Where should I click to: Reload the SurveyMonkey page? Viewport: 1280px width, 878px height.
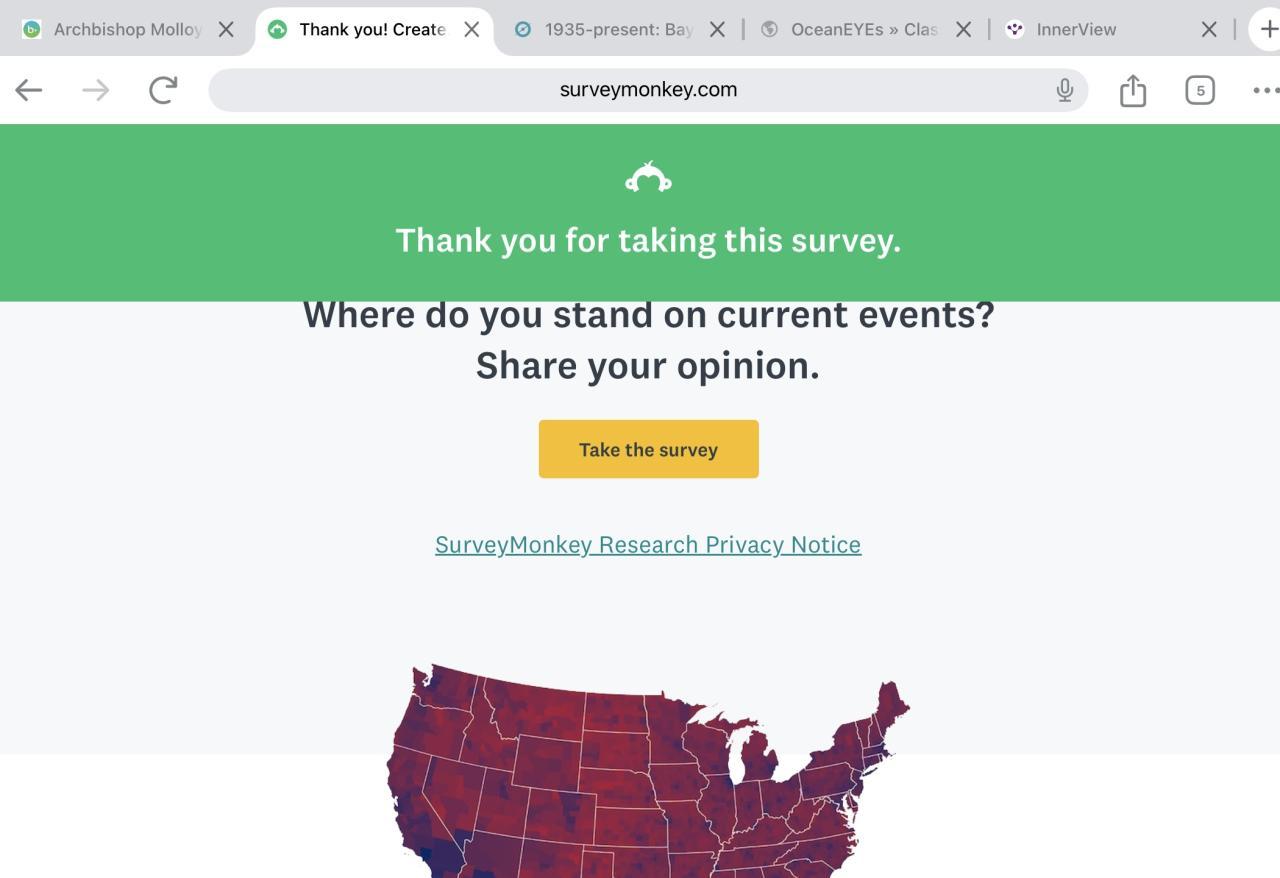click(x=163, y=90)
